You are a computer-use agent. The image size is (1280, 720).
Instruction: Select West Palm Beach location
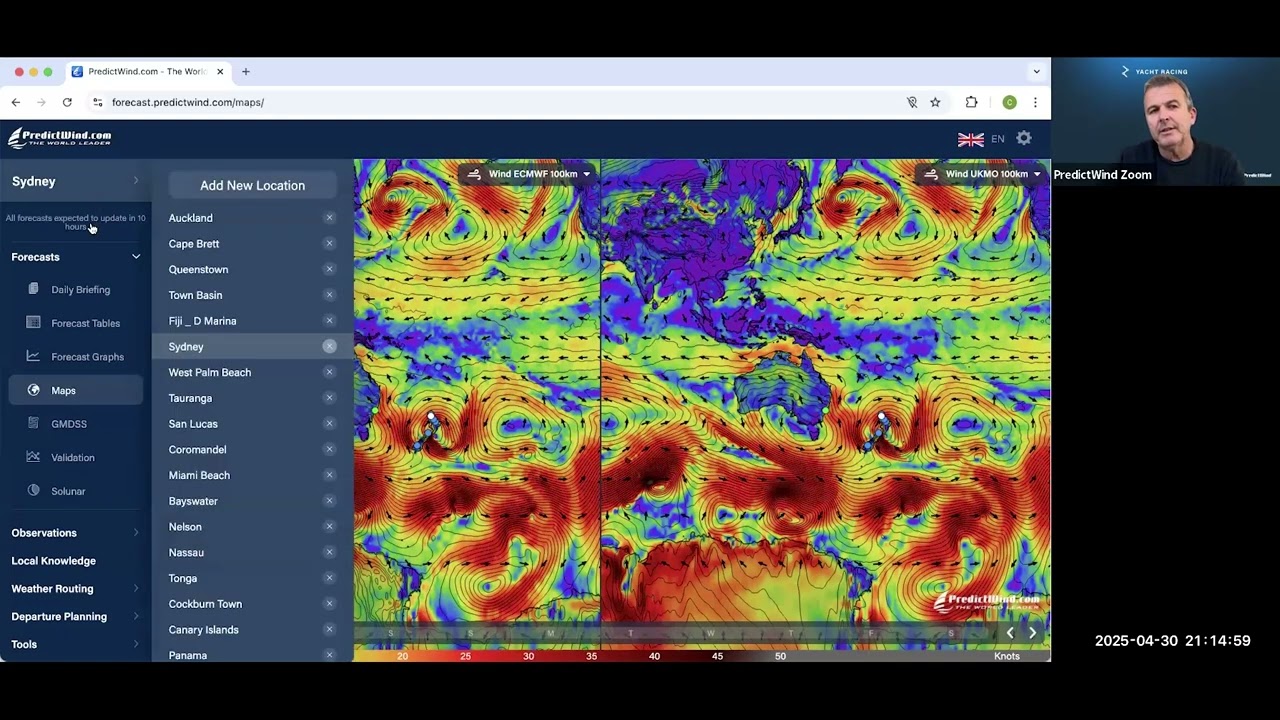coord(209,372)
